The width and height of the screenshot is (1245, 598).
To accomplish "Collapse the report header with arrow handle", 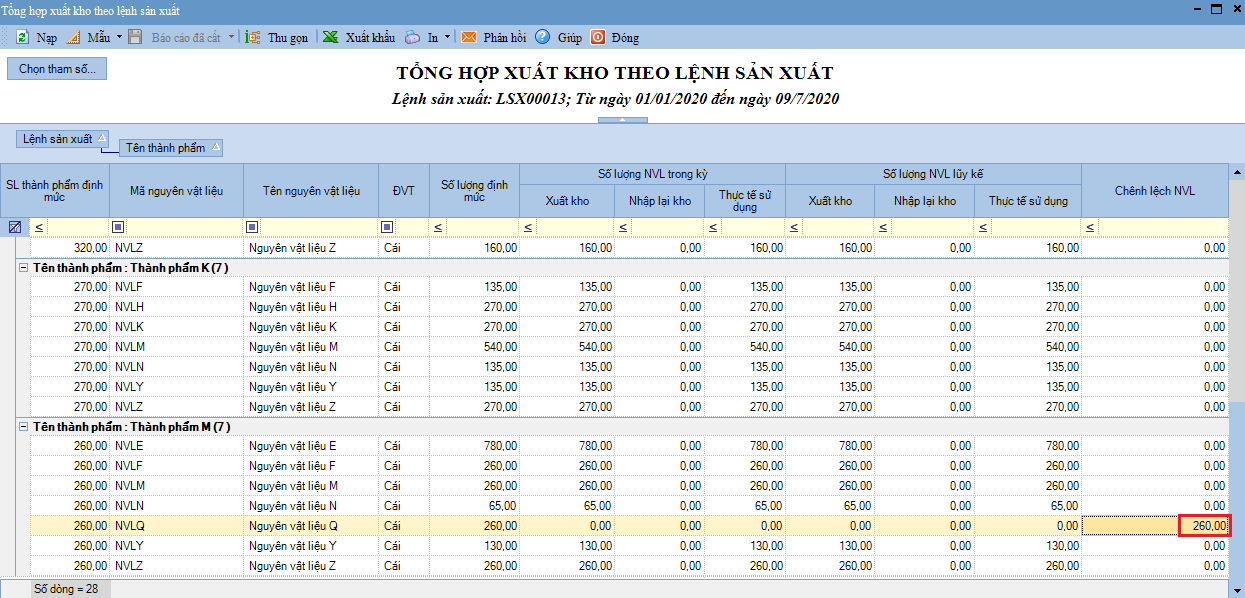I will pyautogui.click(x=622, y=120).
